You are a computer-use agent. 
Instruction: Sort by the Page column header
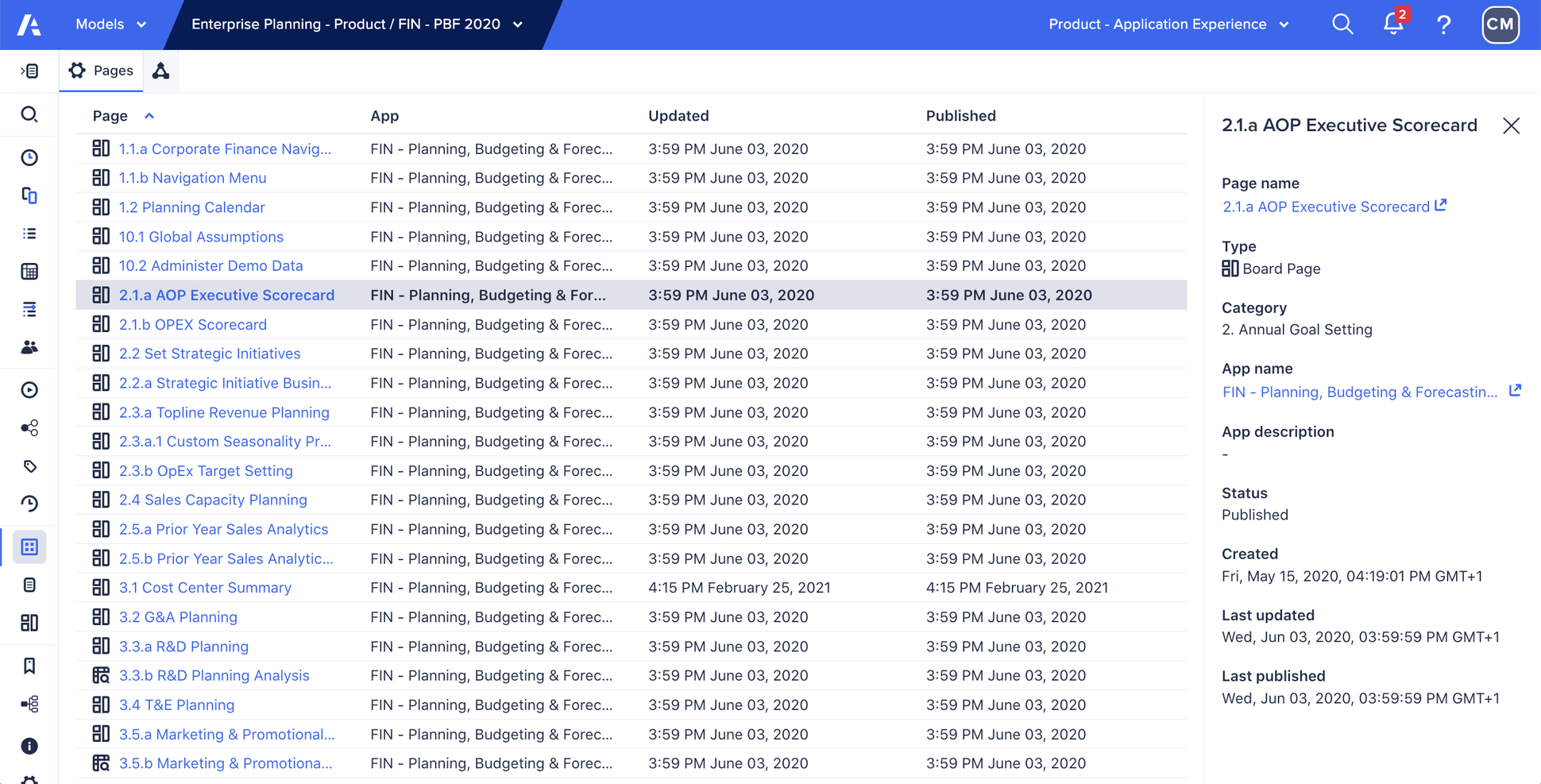coord(110,116)
